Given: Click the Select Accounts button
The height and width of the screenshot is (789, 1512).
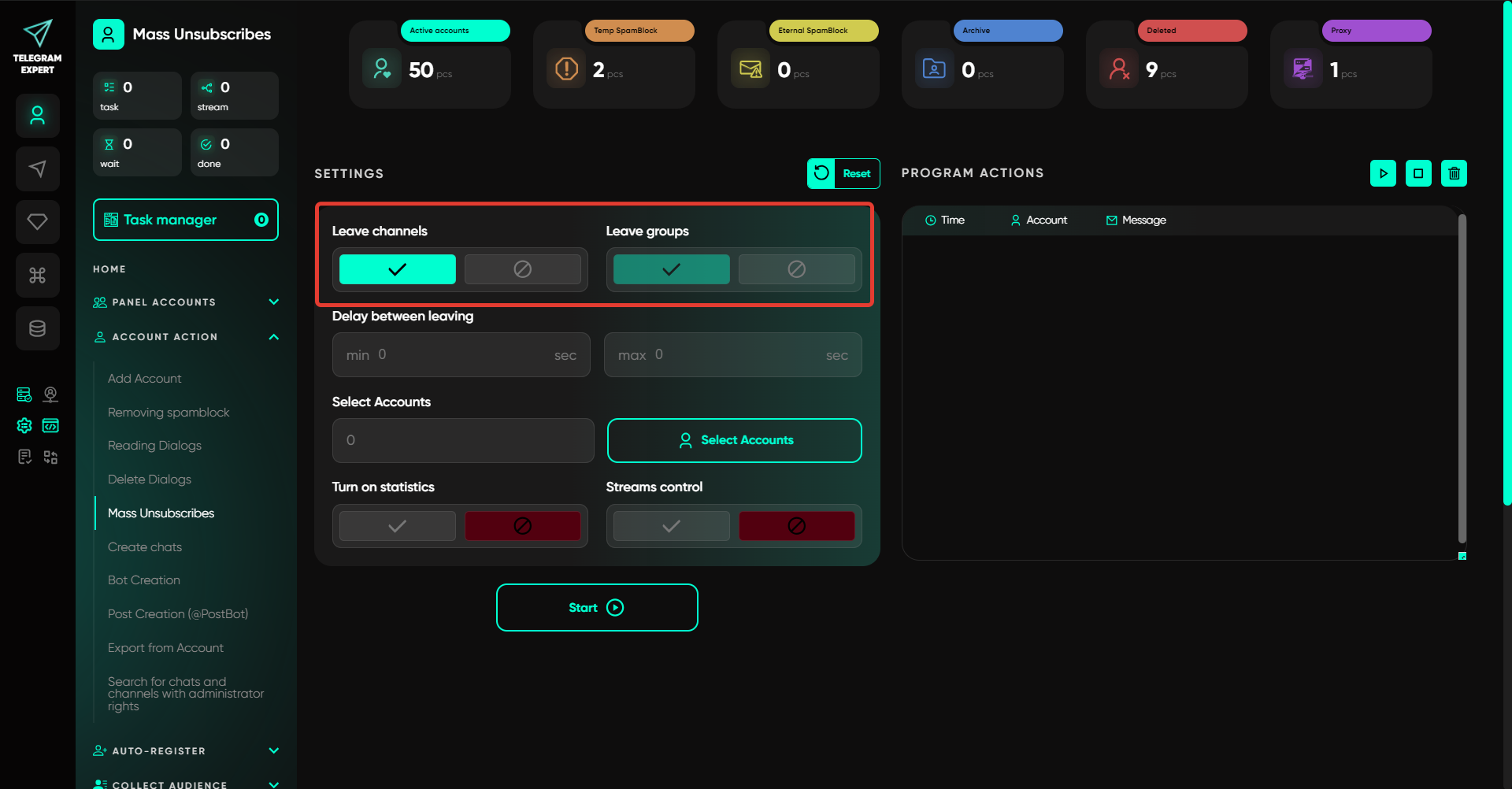Looking at the screenshot, I should pyautogui.click(x=734, y=440).
